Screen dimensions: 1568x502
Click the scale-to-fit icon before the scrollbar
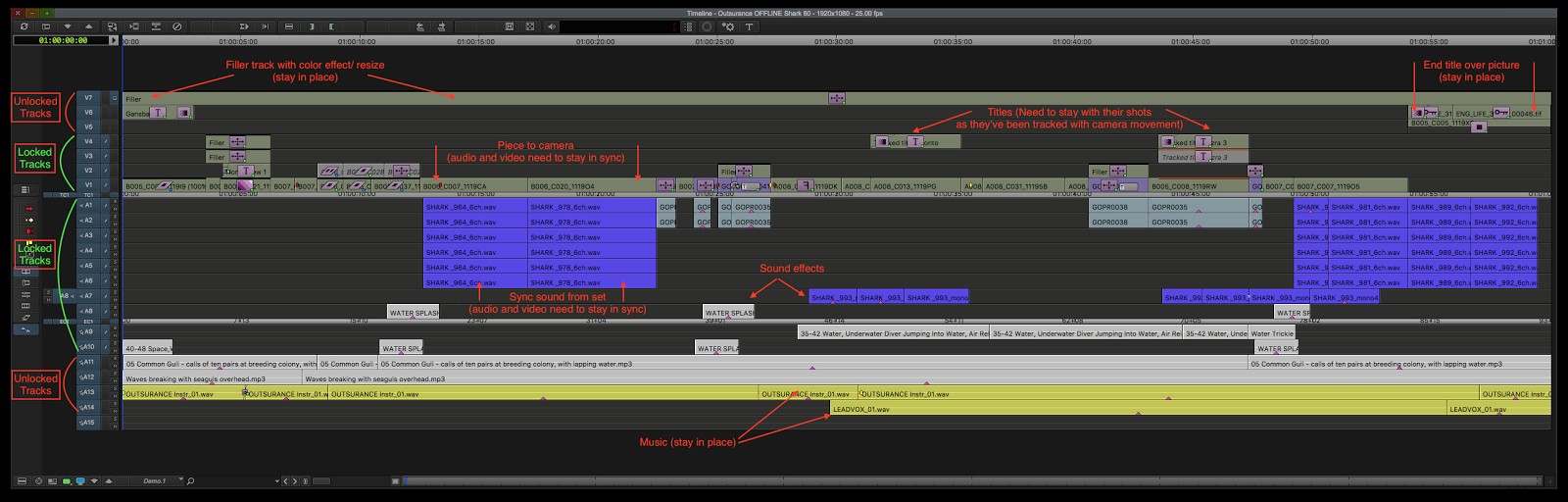coord(395,481)
